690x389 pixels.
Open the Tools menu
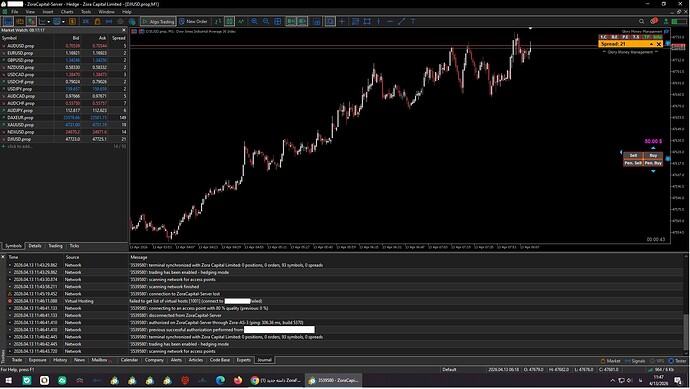click(x=86, y=12)
